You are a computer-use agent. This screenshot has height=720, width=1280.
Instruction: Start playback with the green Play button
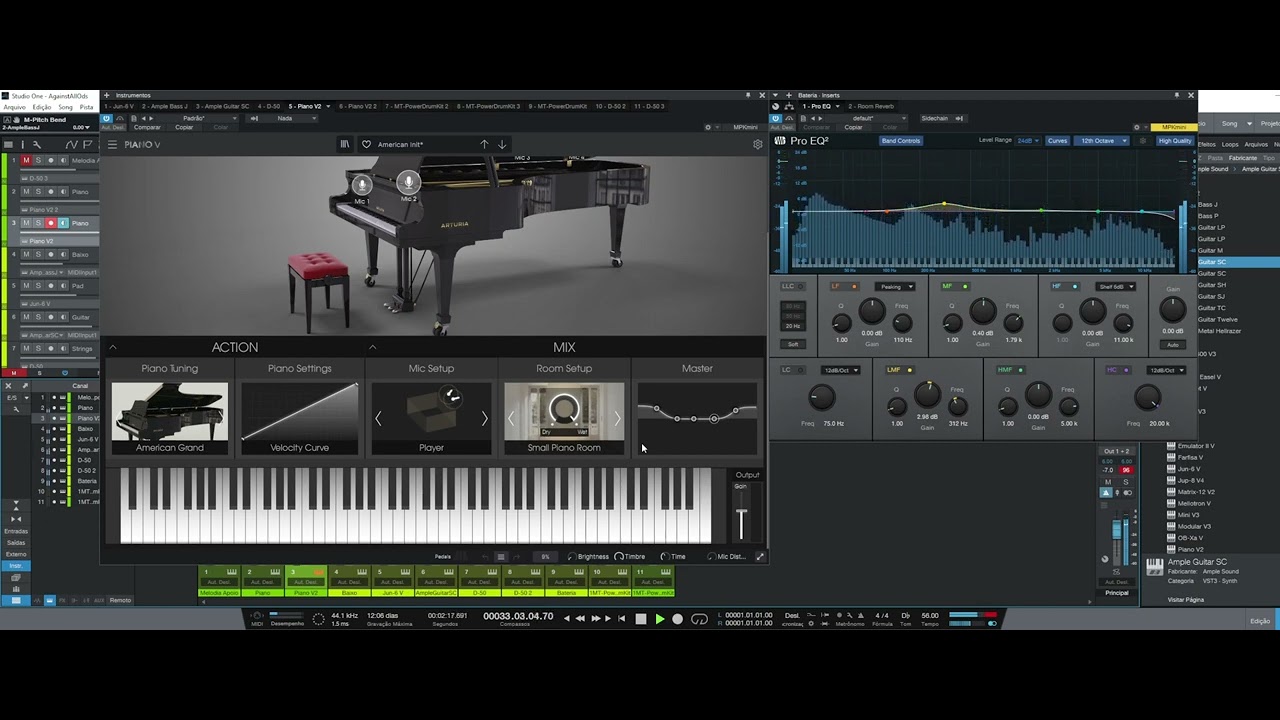click(659, 619)
